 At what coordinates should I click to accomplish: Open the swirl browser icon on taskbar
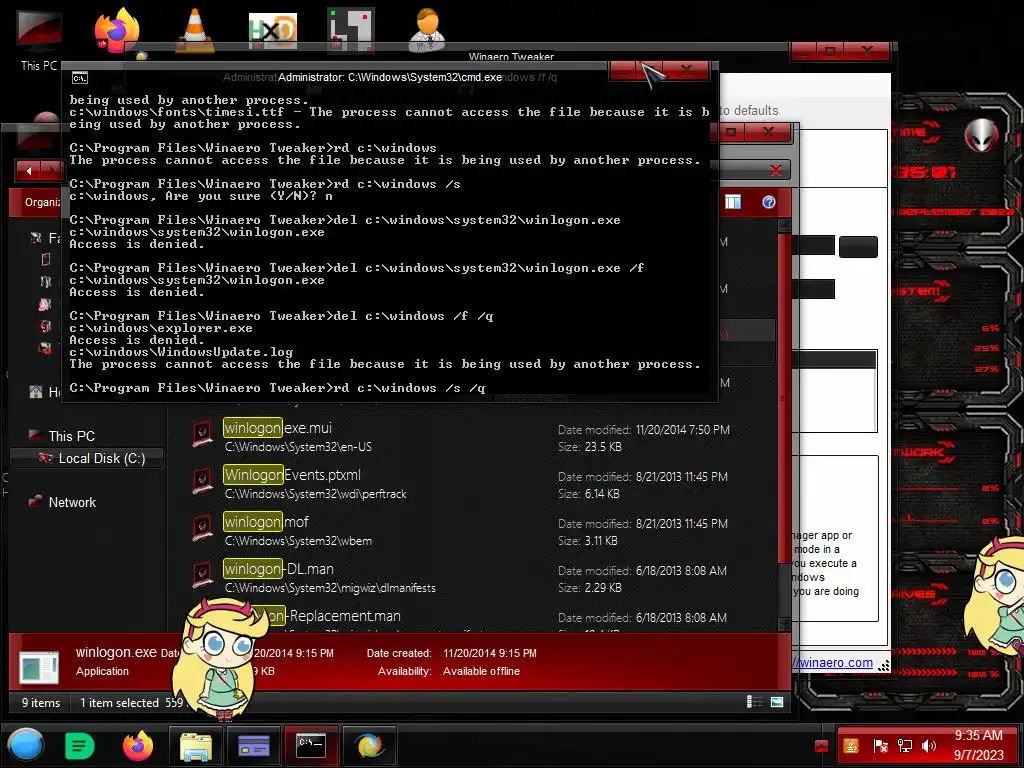[x=369, y=746]
